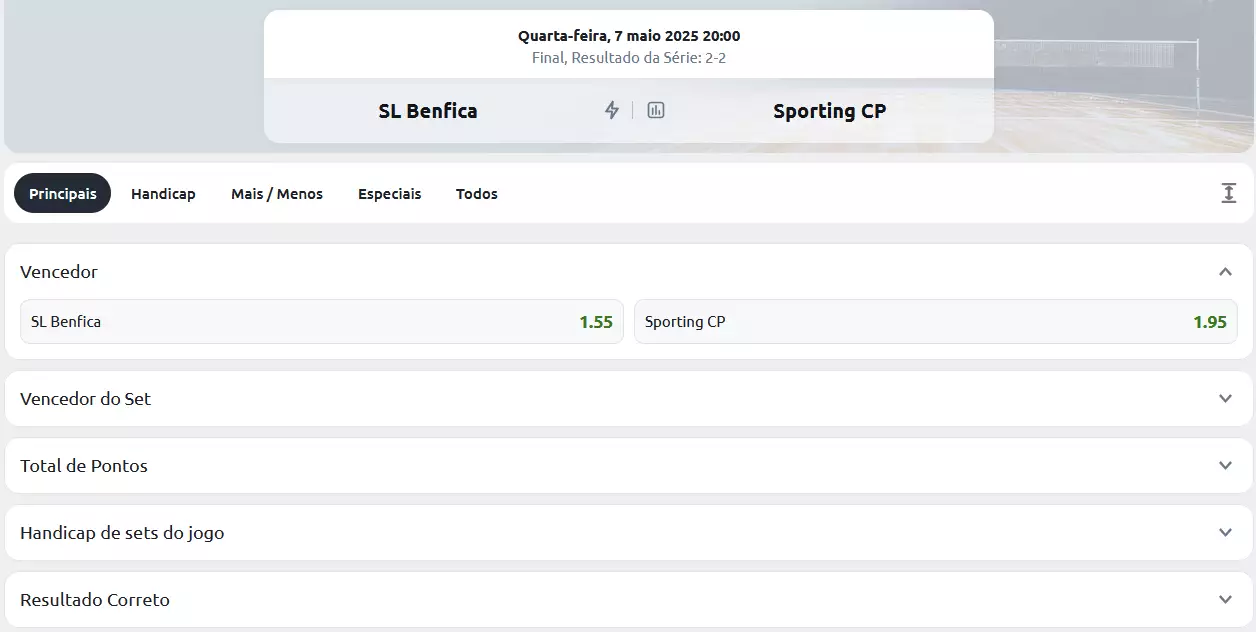Click the lightning bolt icon between team names
1256x632 pixels.
[612, 110]
